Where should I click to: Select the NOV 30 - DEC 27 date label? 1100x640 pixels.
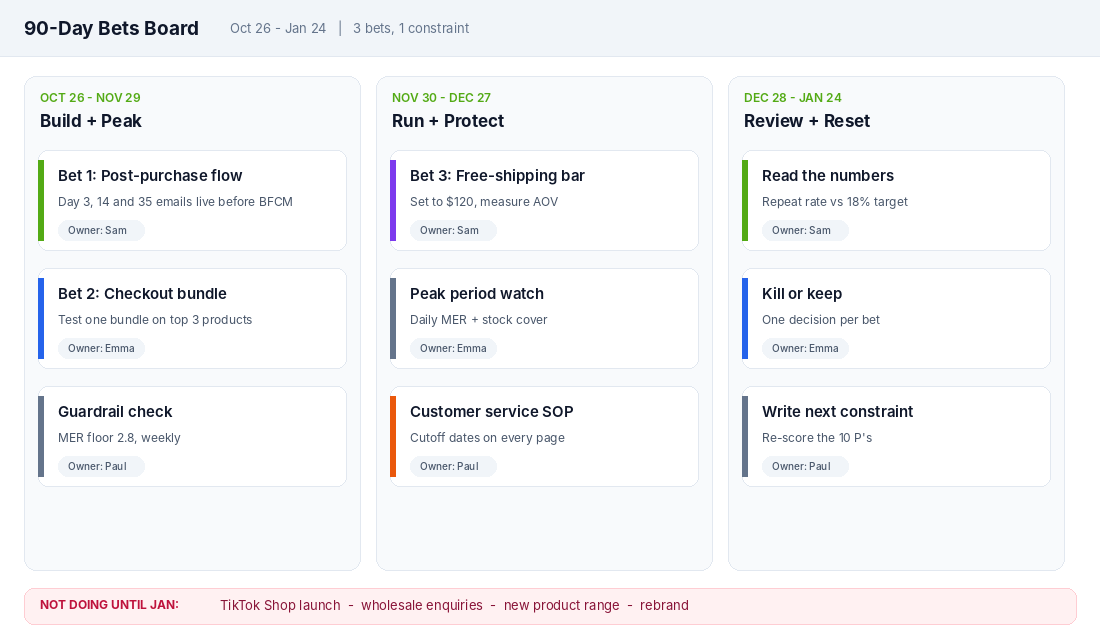coord(441,98)
